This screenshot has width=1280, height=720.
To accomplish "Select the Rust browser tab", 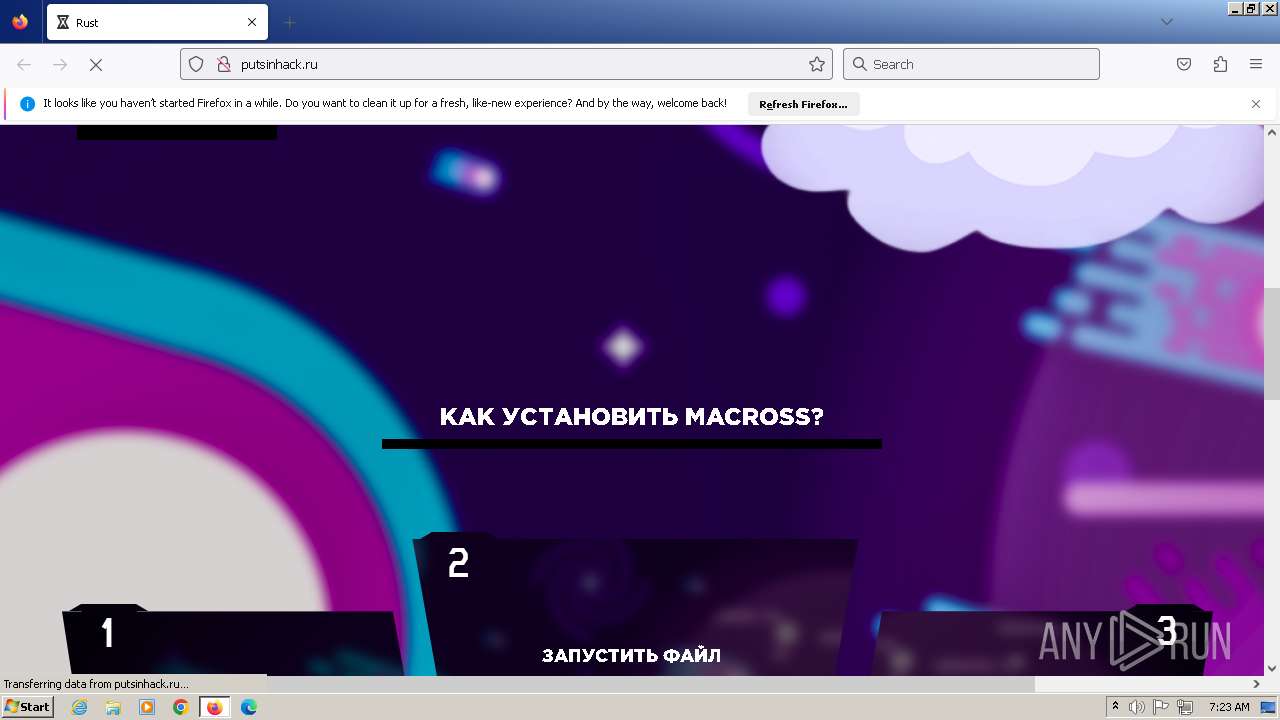I will 157,22.
